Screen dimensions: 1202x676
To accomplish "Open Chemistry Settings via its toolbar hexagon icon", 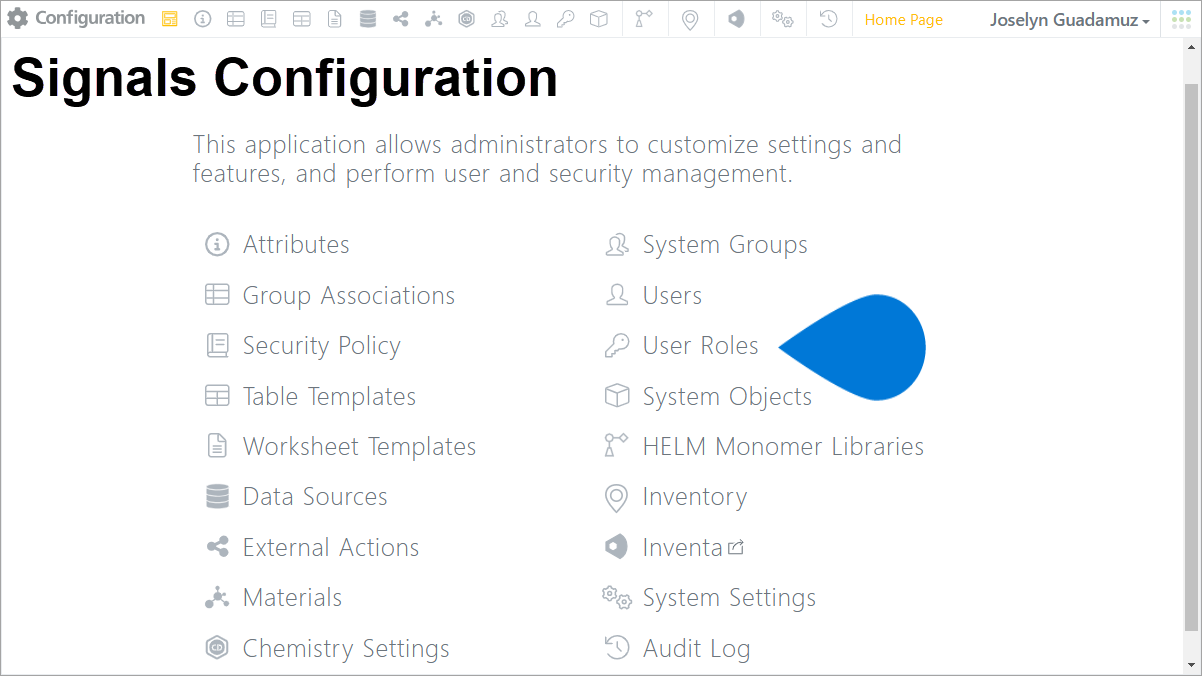I will pos(466,19).
